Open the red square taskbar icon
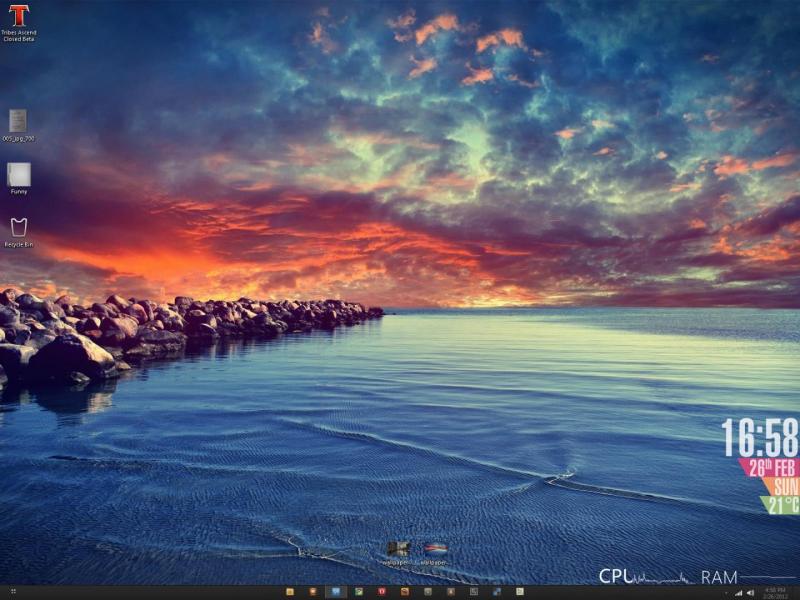The image size is (800, 600). coord(382,592)
